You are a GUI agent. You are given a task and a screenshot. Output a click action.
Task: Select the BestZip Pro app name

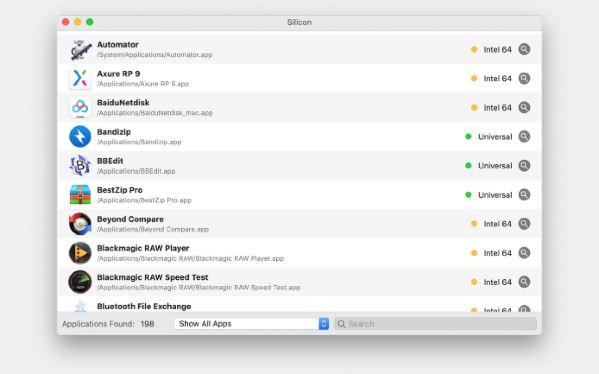pos(120,190)
